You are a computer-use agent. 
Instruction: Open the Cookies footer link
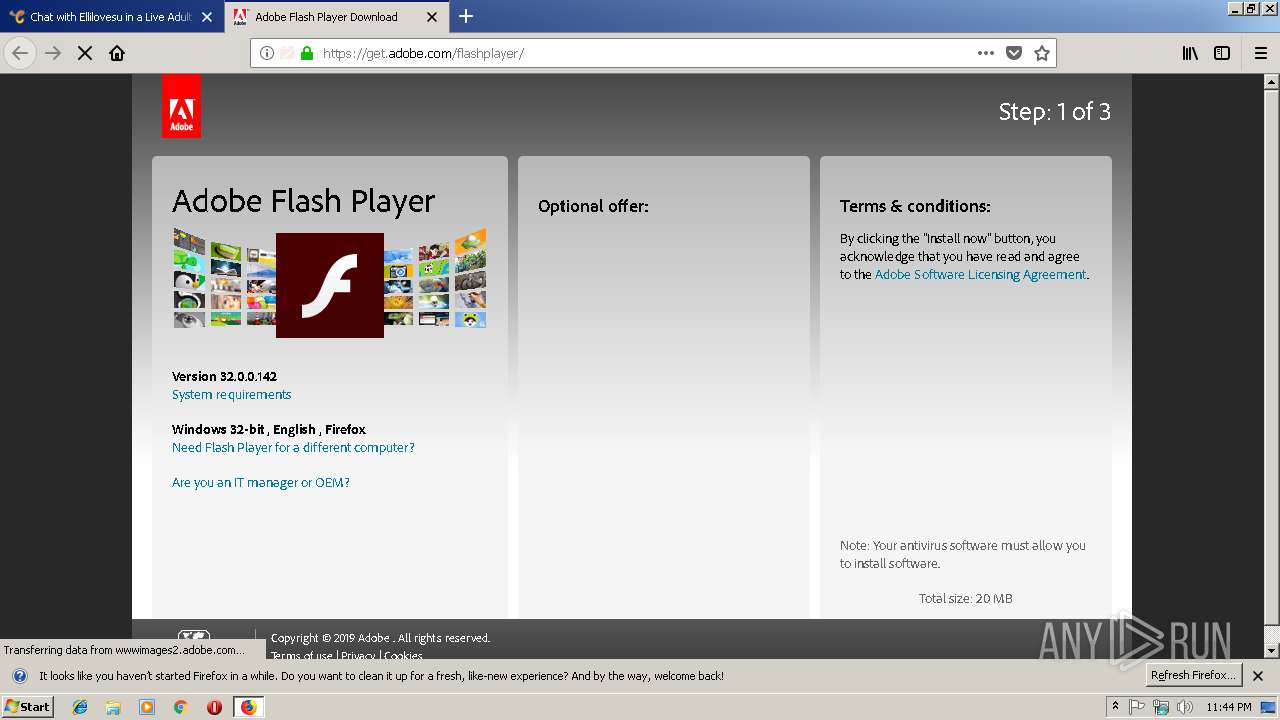[403, 656]
